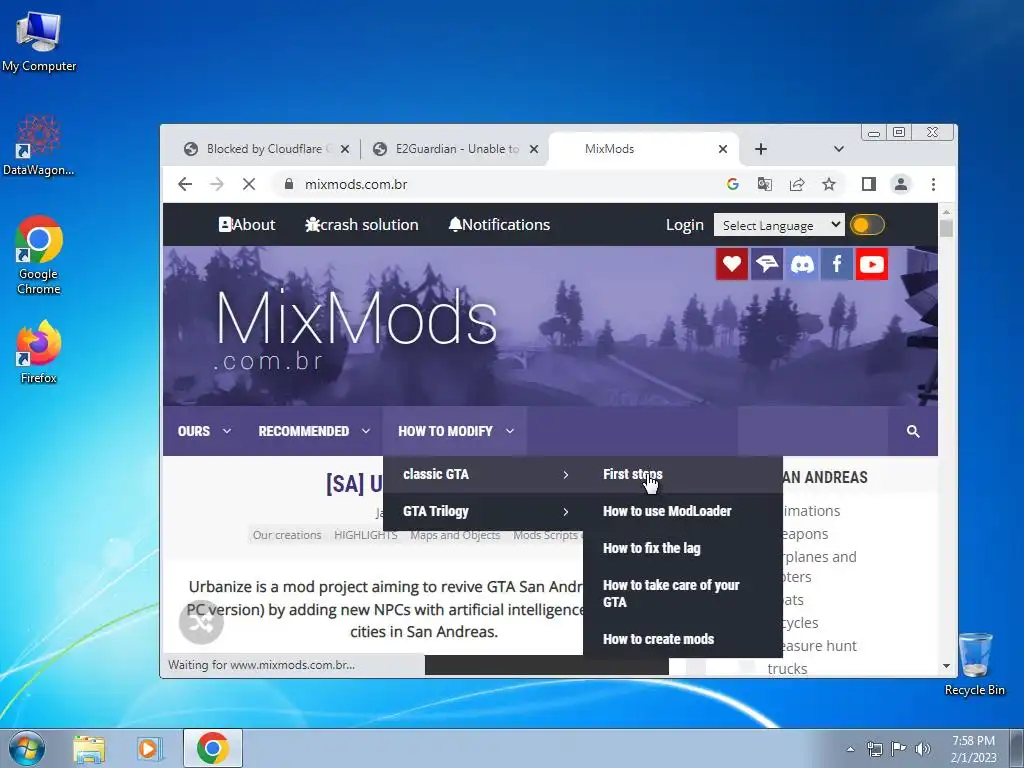This screenshot has width=1024, height=768.
Task: Visit the Facebook page icon
Action: point(837,264)
